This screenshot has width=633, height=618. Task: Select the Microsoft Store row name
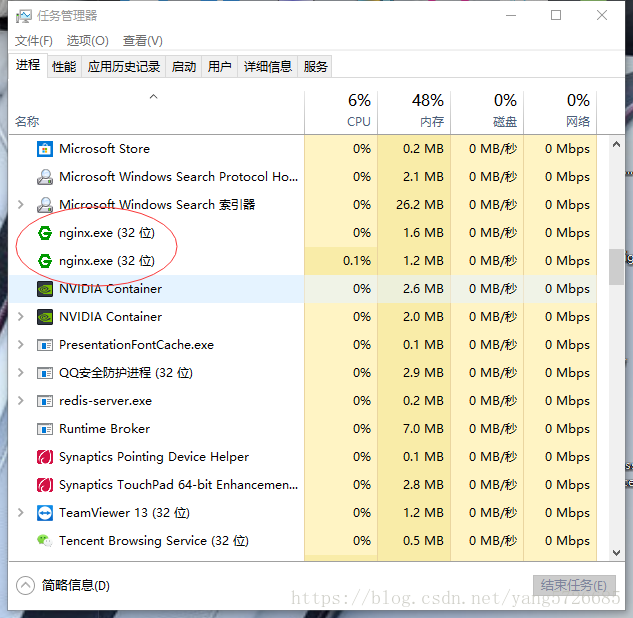[105, 149]
